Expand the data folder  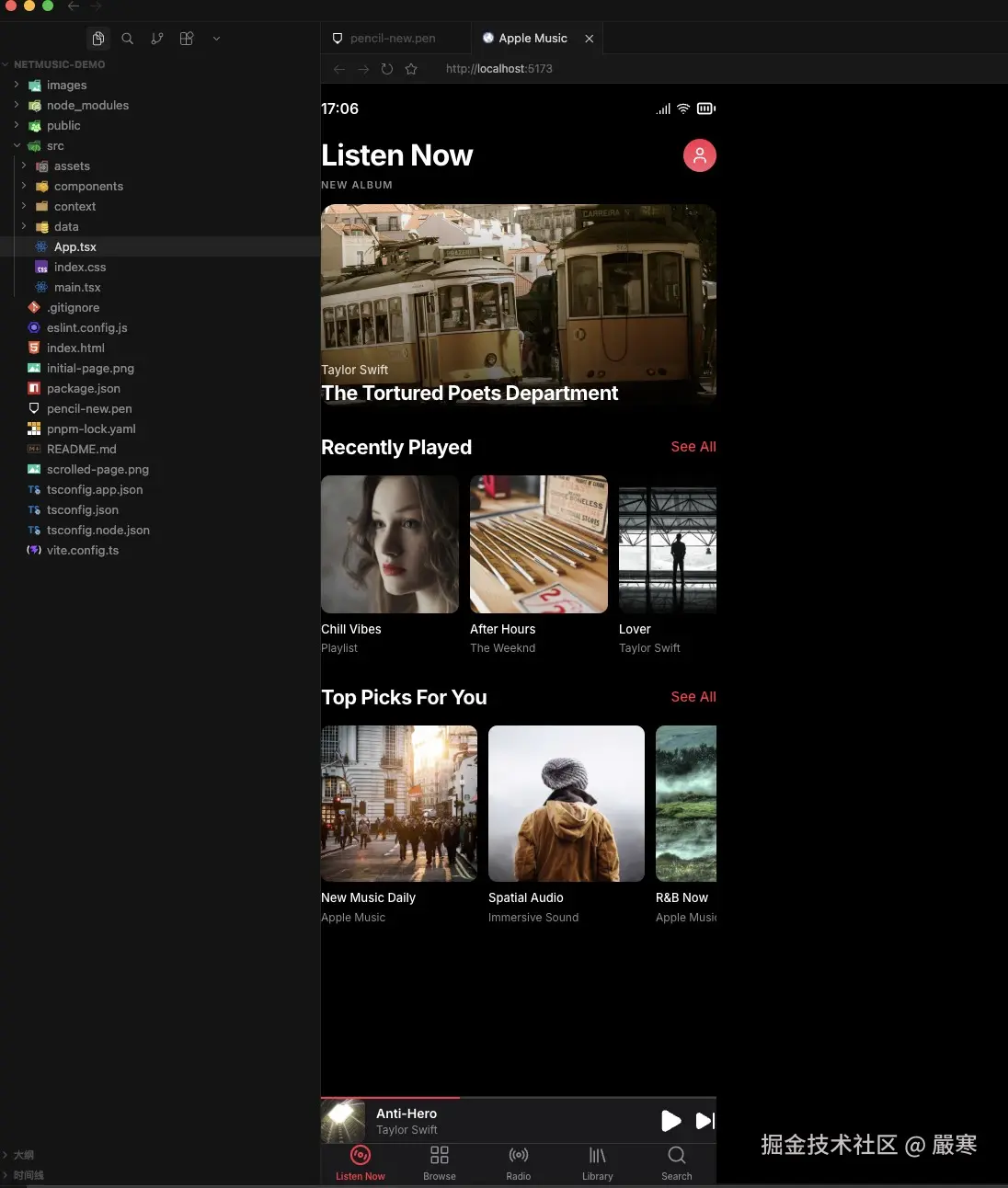[x=160, y=227]
